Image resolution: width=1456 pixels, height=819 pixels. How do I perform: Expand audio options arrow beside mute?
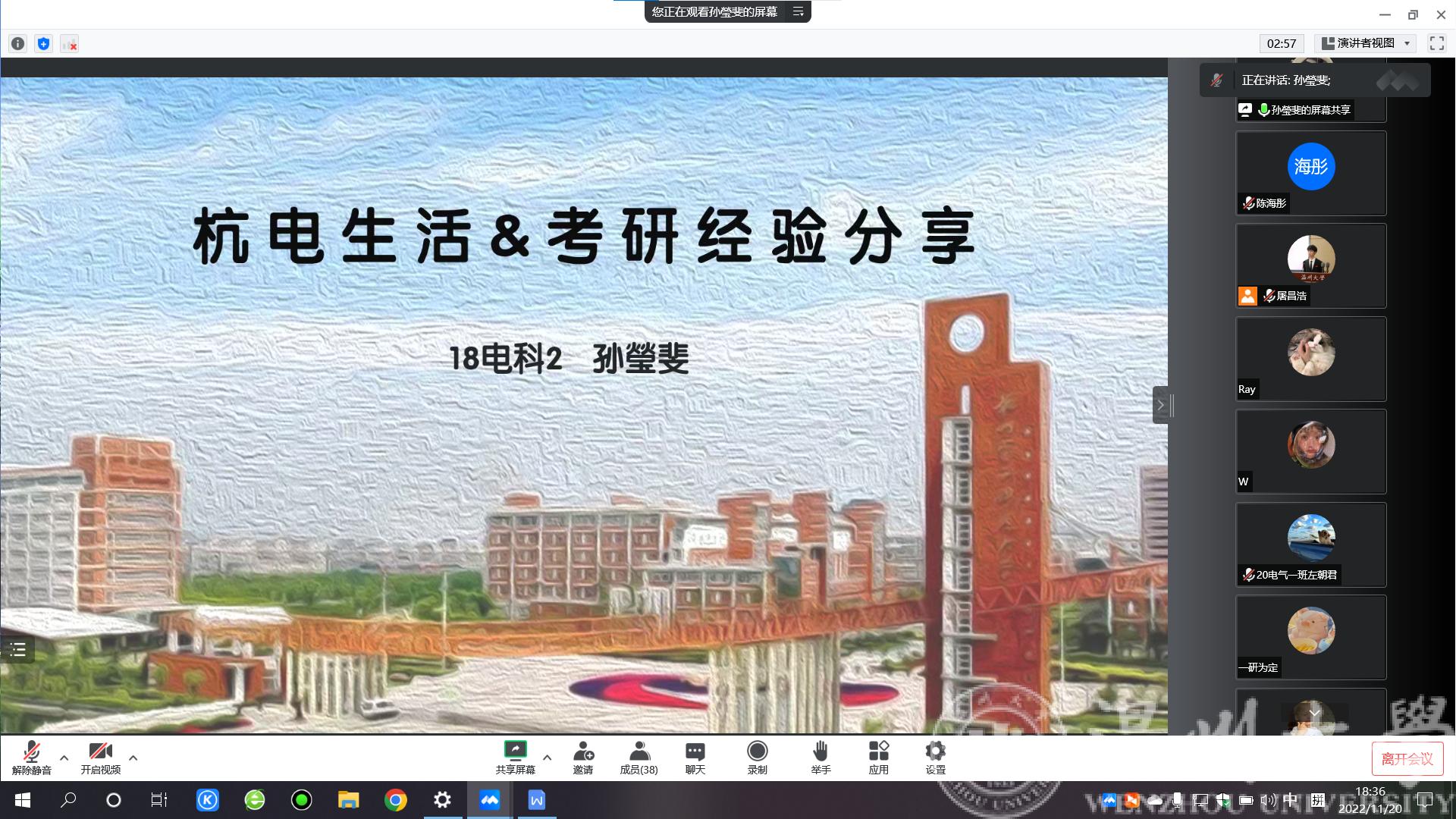64,758
